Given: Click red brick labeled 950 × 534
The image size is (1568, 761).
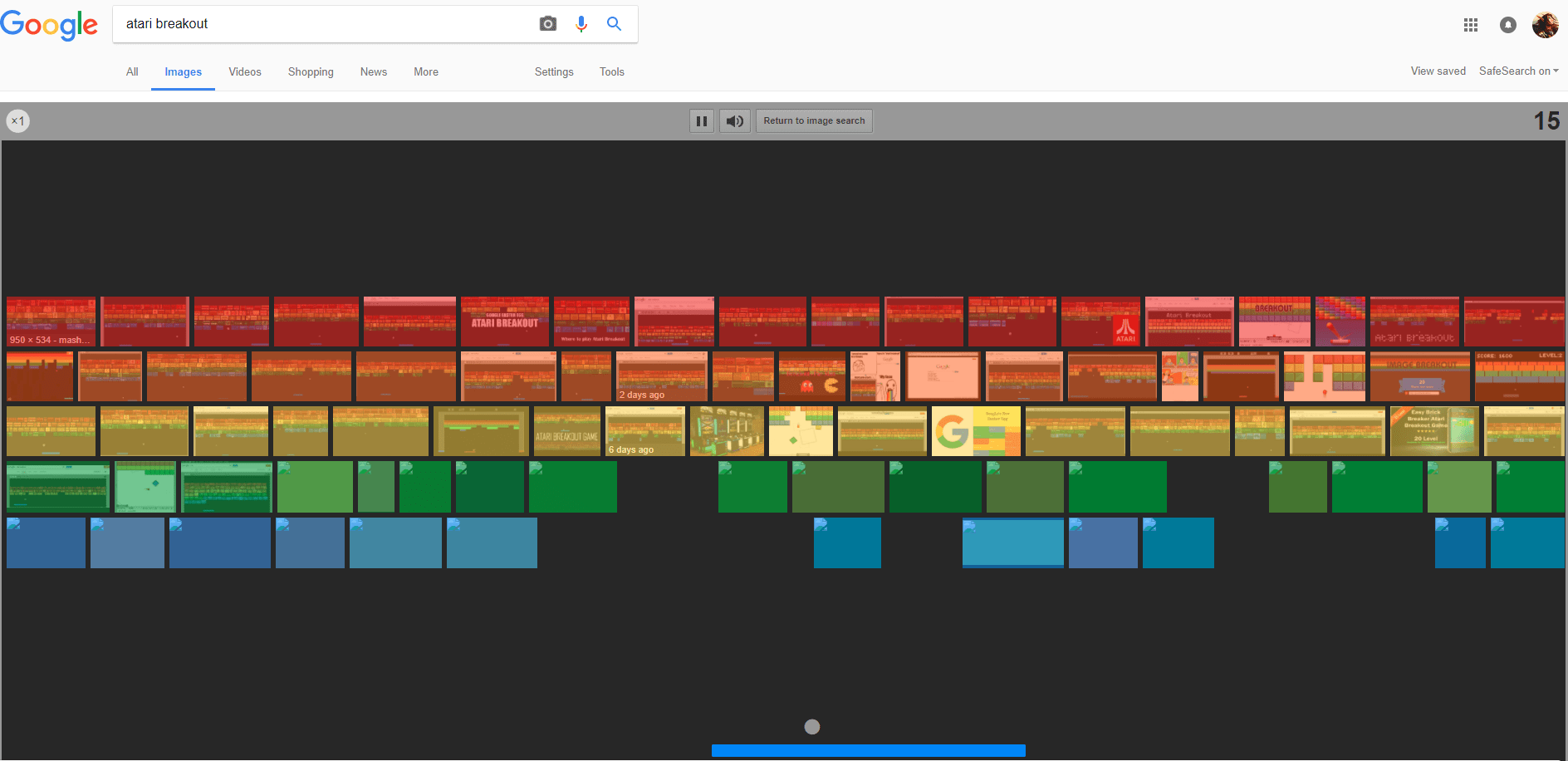Looking at the screenshot, I should (51, 322).
